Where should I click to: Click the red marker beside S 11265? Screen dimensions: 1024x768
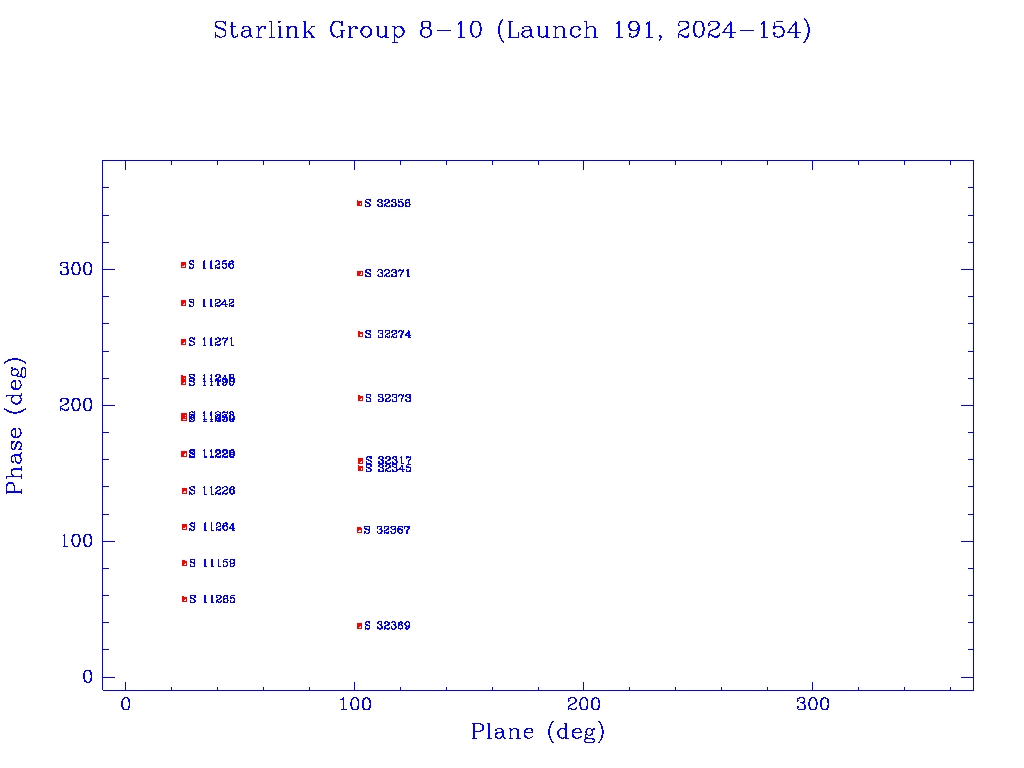184,599
